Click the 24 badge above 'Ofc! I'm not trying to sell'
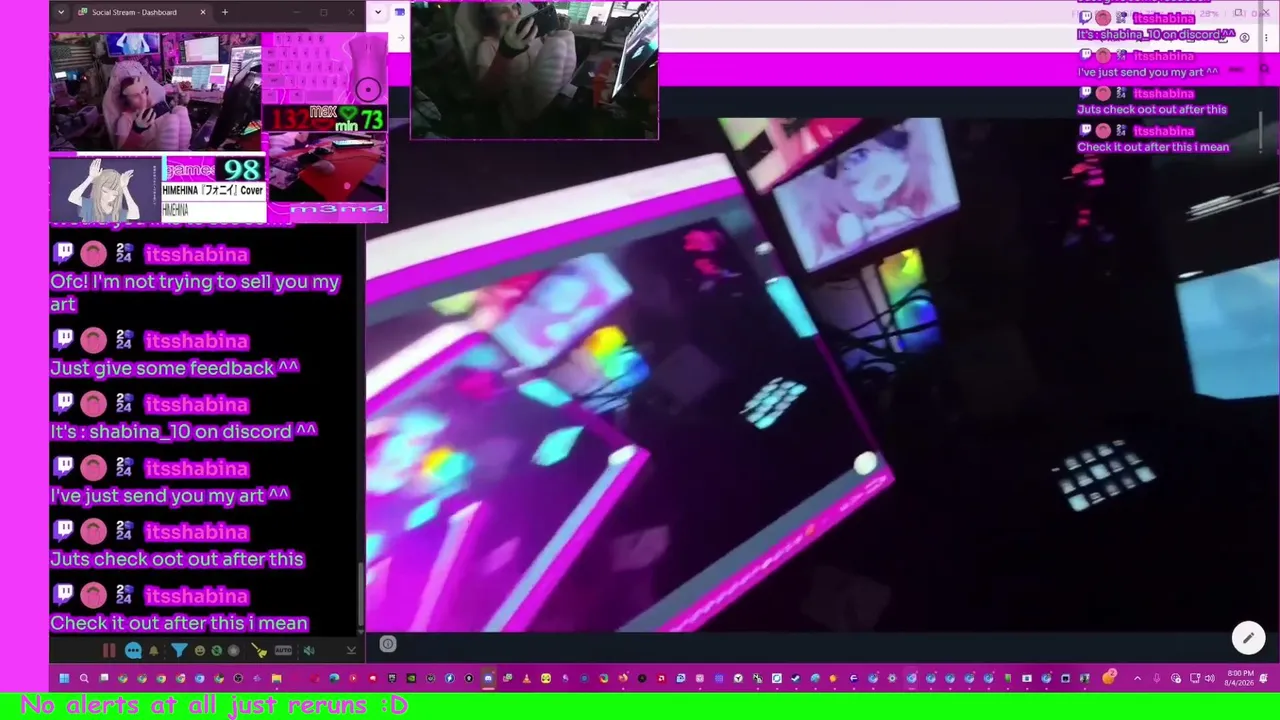 tap(124, 254)
